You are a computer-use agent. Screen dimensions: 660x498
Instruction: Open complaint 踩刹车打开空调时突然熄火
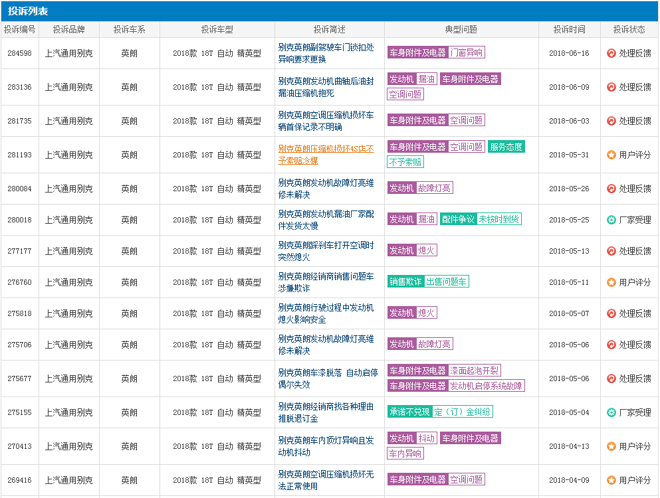326,251
